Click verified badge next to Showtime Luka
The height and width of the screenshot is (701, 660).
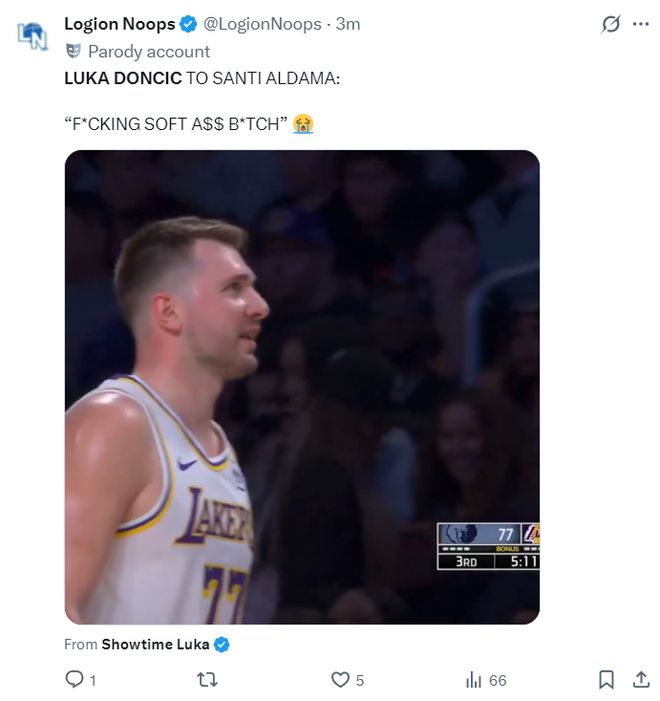tap(222, 644)
